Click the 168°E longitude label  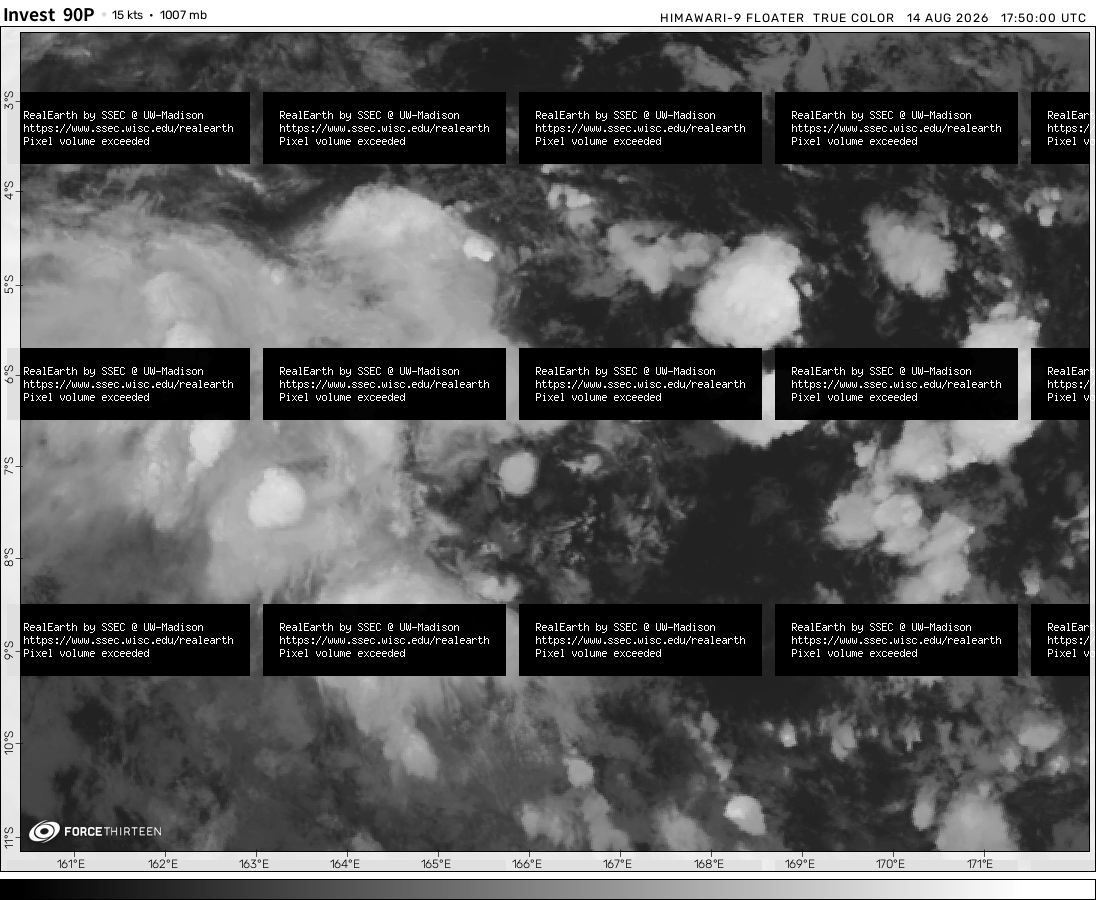(x=709, y=864)
